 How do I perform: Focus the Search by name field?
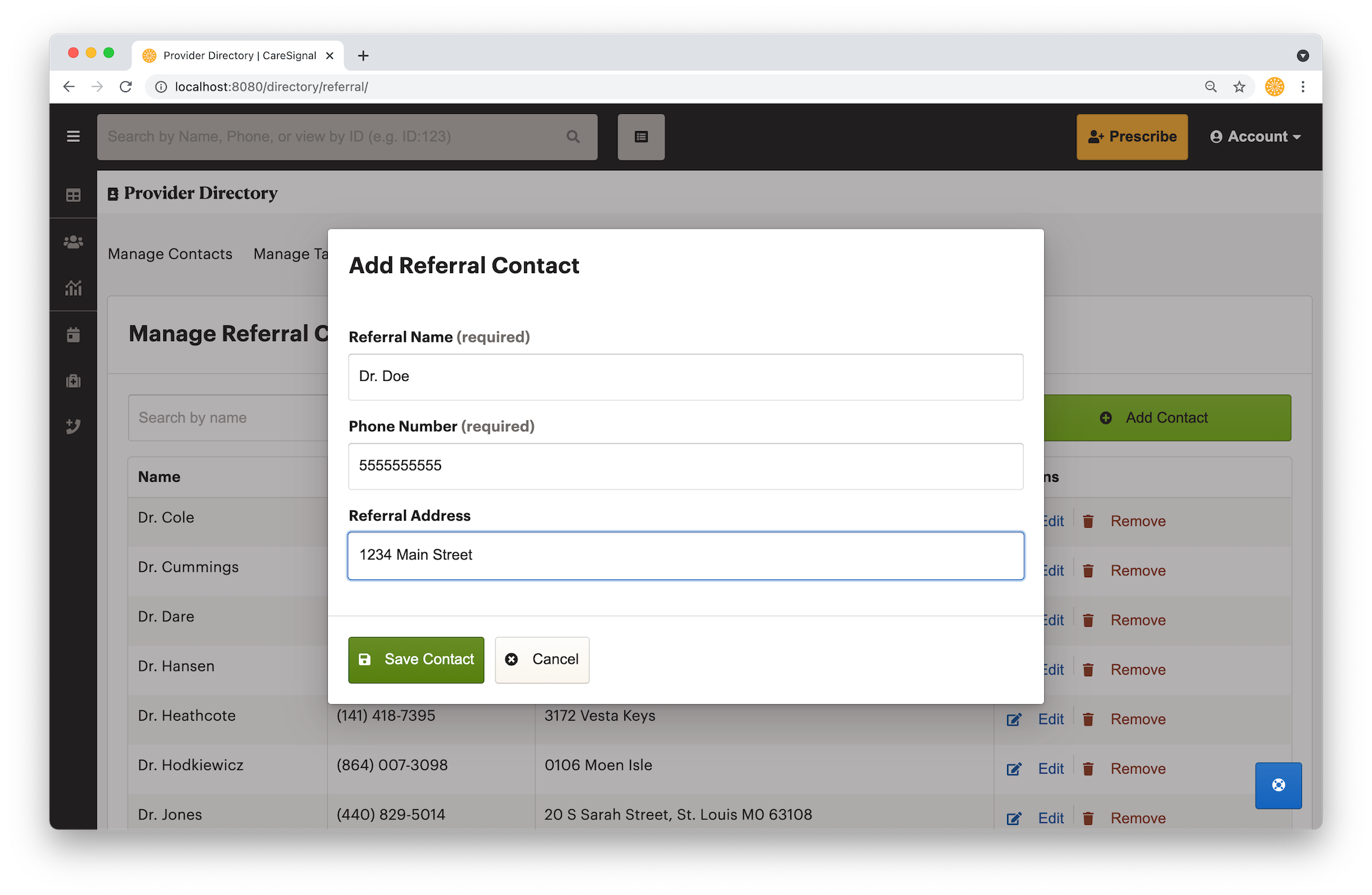point(228,417)
